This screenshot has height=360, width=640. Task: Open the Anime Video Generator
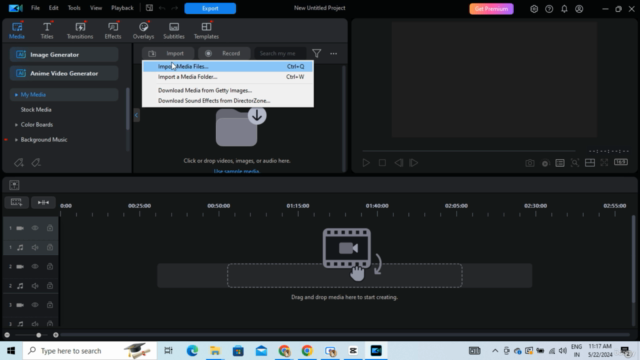coord(64,73)
